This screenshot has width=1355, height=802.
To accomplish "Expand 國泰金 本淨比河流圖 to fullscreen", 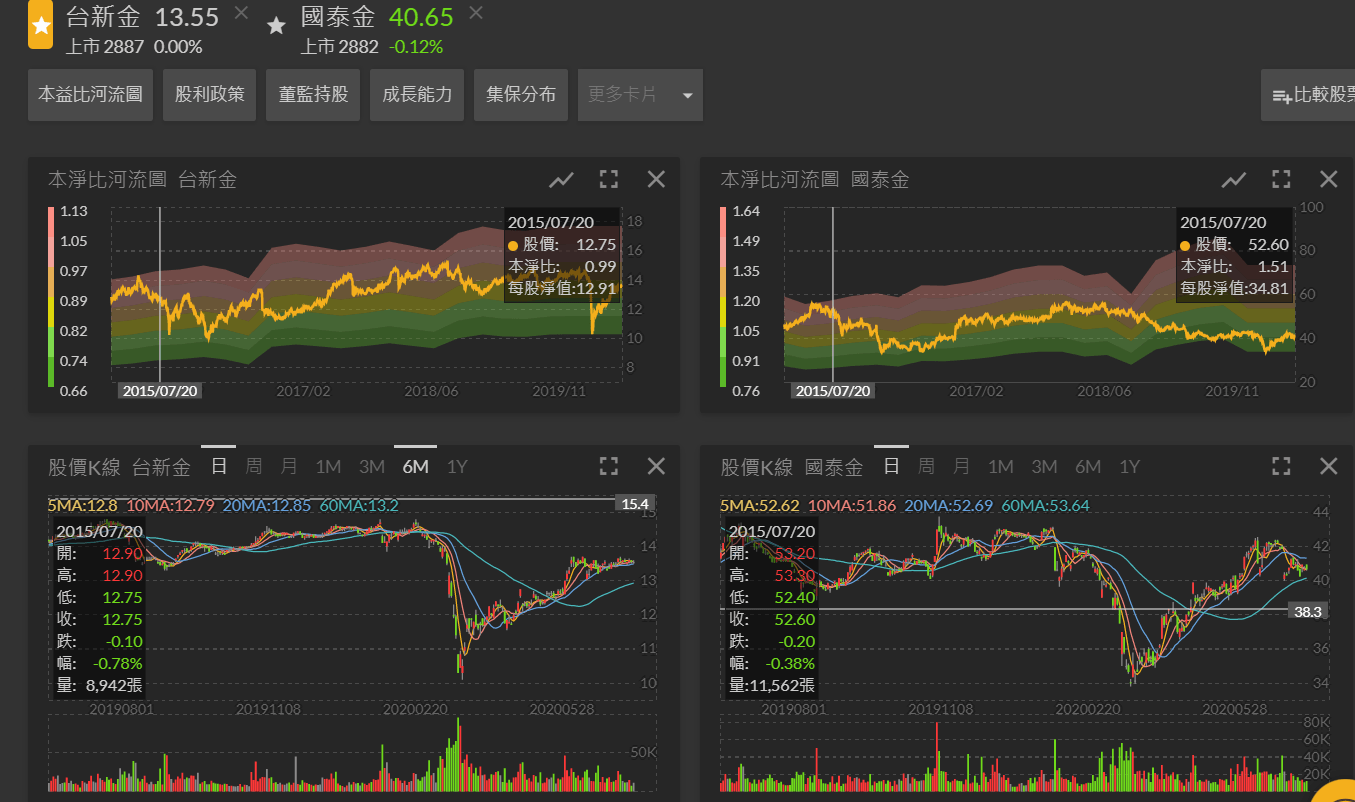I will [x=1281, y=179].
